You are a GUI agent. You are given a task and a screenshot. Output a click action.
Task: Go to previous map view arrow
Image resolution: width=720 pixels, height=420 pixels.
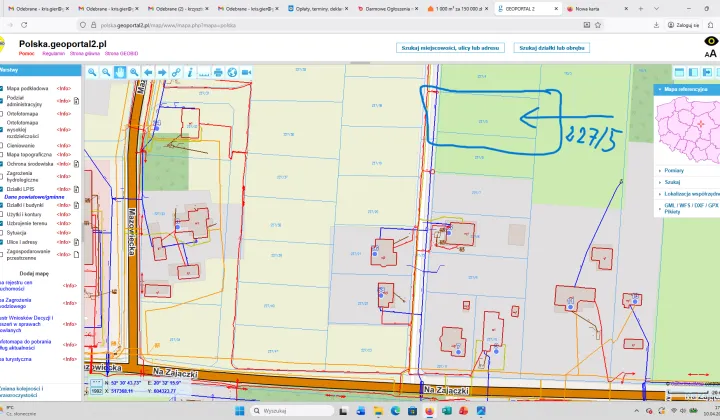pos(148,72)
